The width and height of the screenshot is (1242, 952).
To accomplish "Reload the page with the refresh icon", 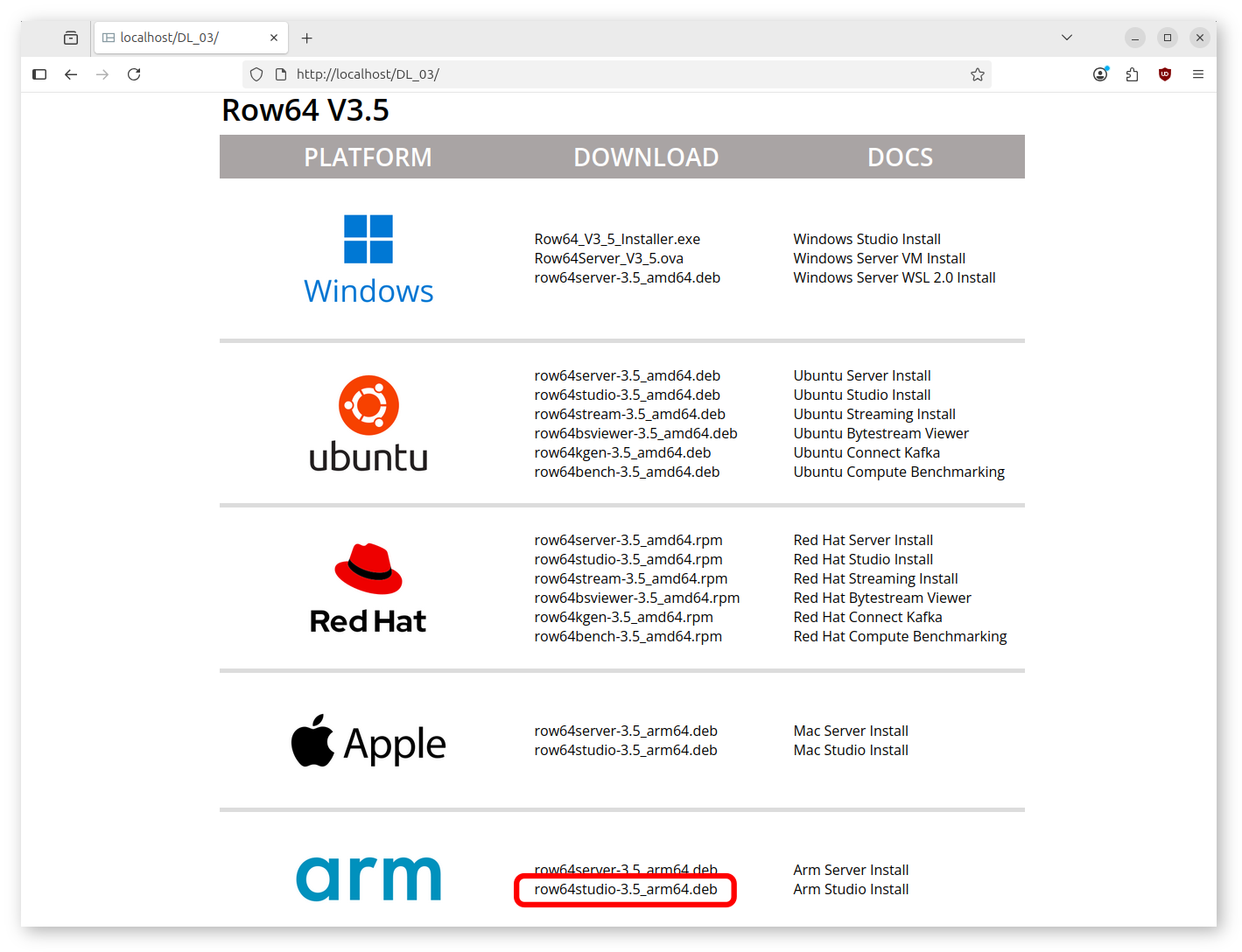I will [134, 74].
